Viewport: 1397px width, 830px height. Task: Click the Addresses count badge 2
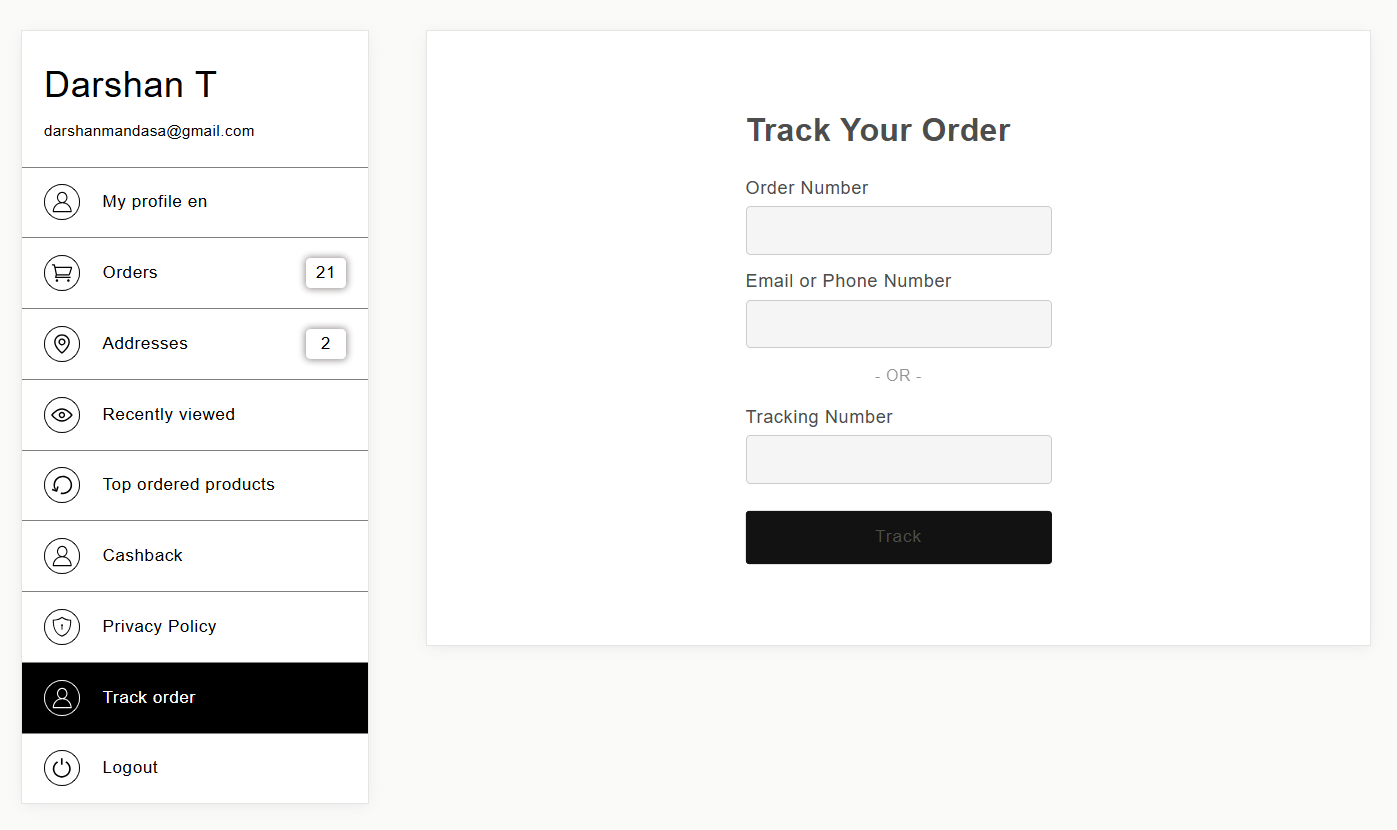(326, 344)
